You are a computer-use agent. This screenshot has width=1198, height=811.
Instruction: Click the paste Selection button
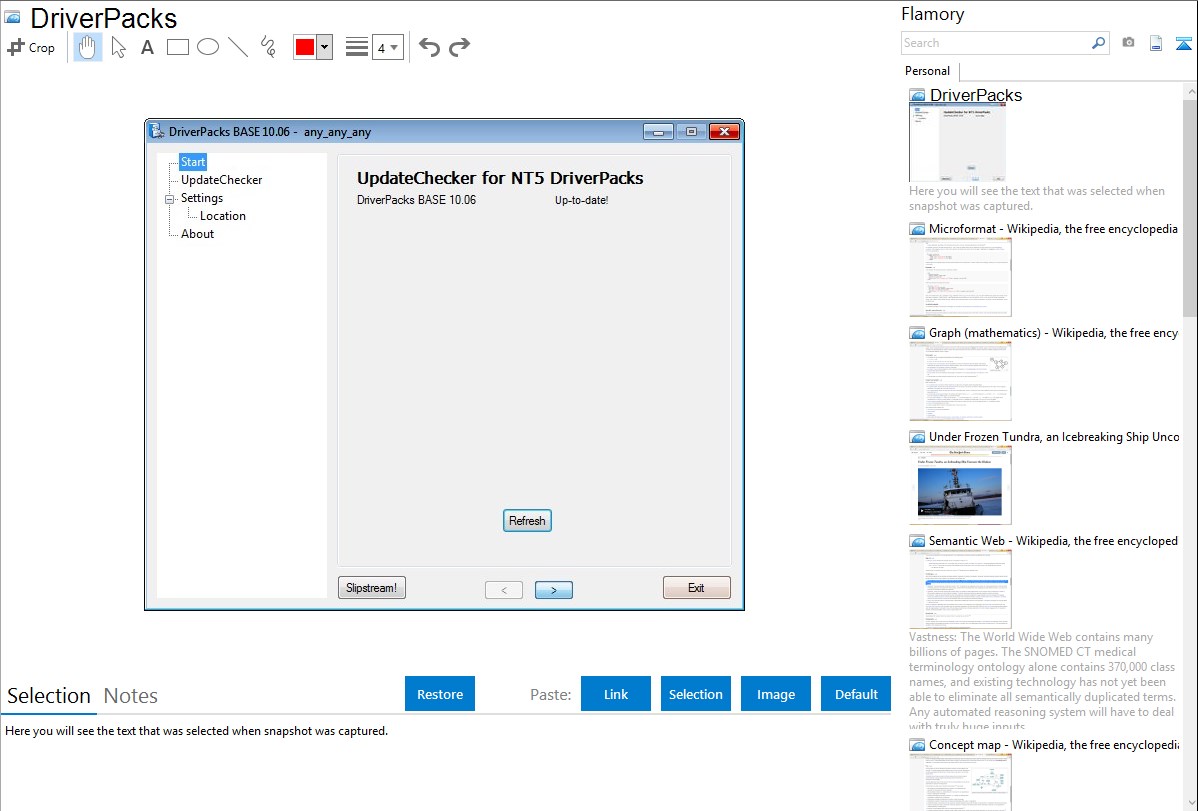[696, 694]
